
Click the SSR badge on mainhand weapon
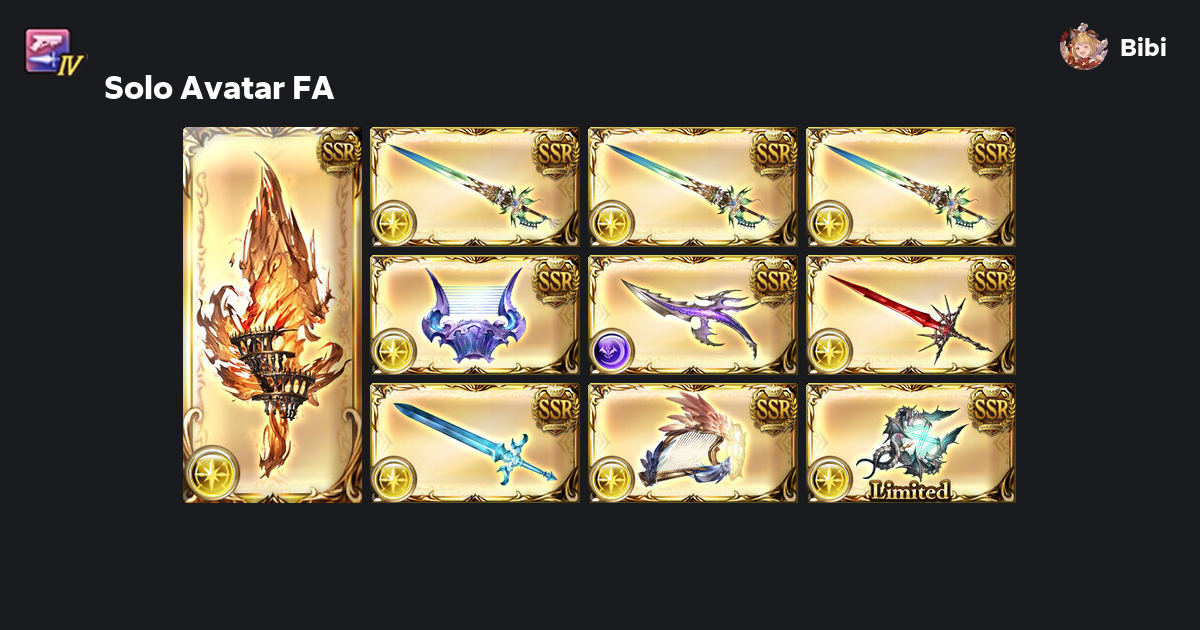click(x=338, y=152)
